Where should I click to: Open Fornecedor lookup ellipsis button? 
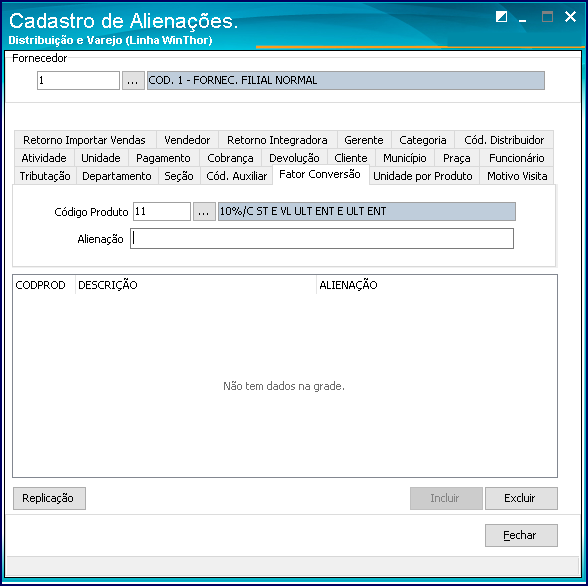point(133,81)
